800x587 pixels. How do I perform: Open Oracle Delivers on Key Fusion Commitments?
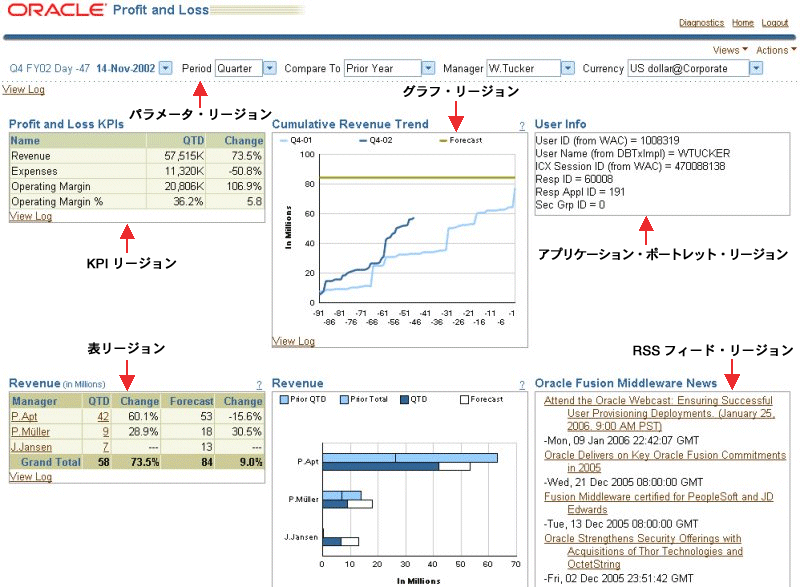(665, 462)
